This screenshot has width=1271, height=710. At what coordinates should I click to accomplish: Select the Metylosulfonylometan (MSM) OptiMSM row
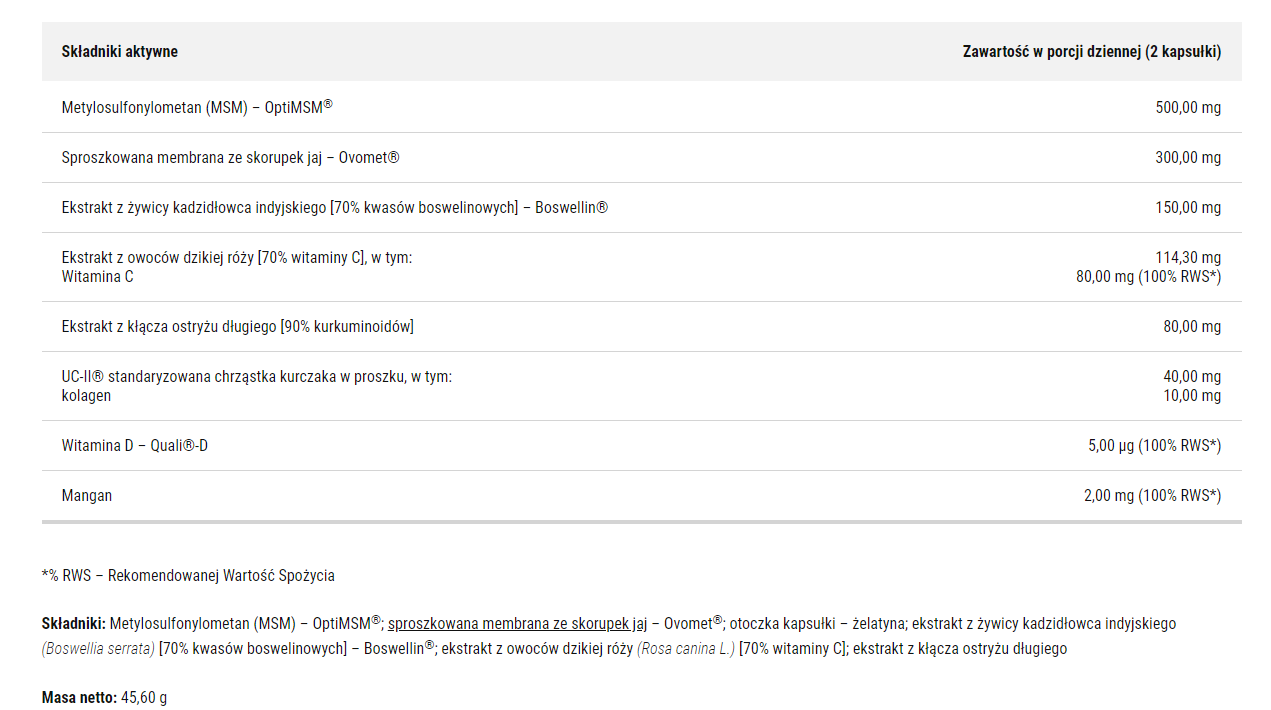coord(641,107)
